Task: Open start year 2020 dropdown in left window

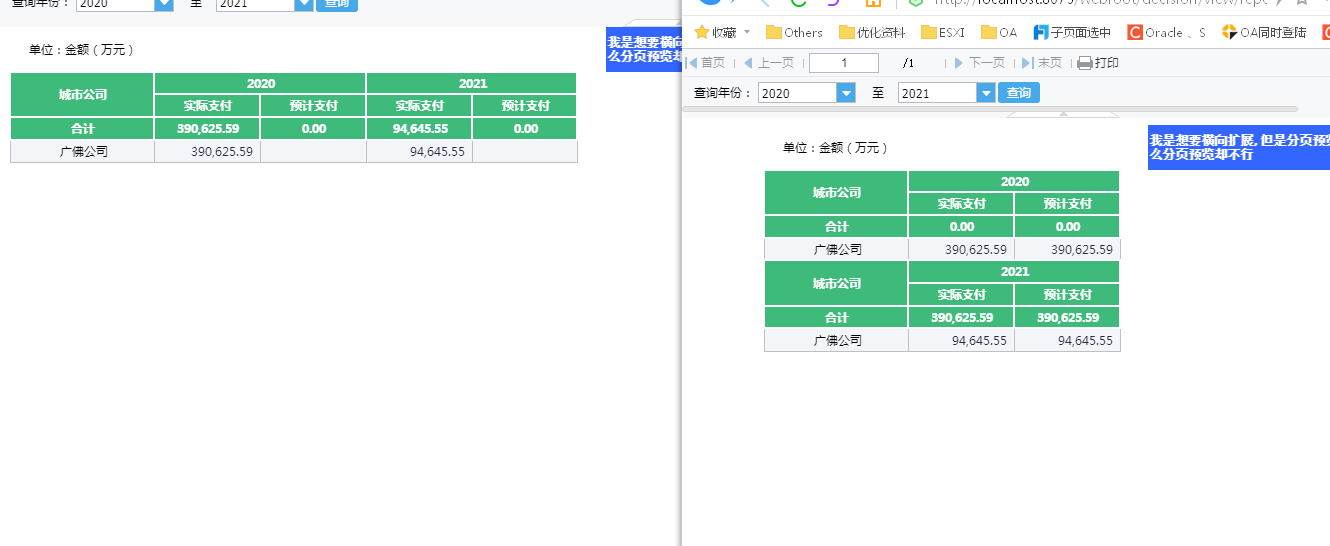Action: [165, 4]
